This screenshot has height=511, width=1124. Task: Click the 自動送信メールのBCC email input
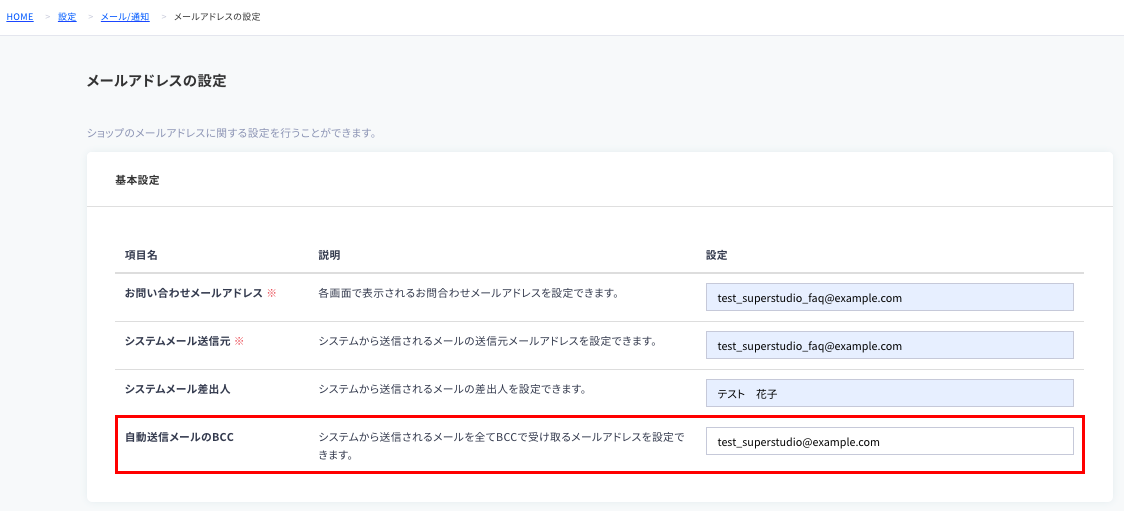pyautogui.click(x=890, y=441)
